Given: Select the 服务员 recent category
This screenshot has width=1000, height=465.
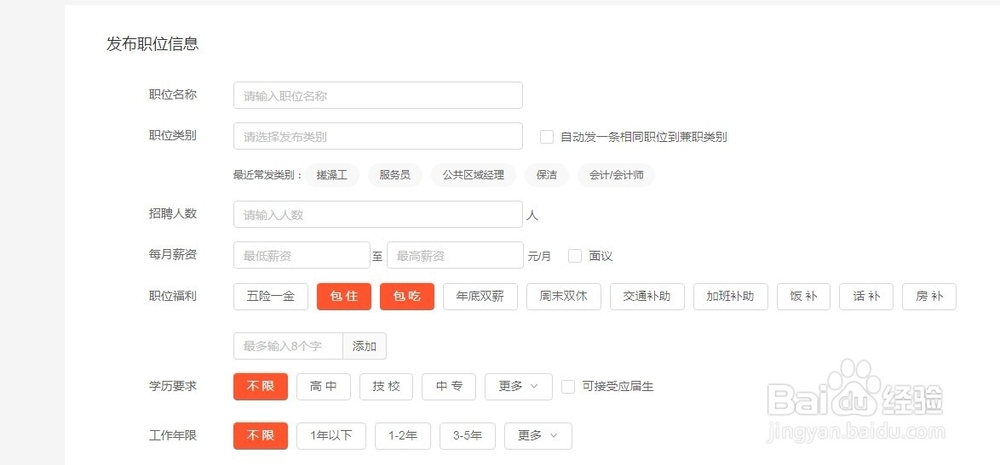Looking at the screenshot, I should point(395,175).
